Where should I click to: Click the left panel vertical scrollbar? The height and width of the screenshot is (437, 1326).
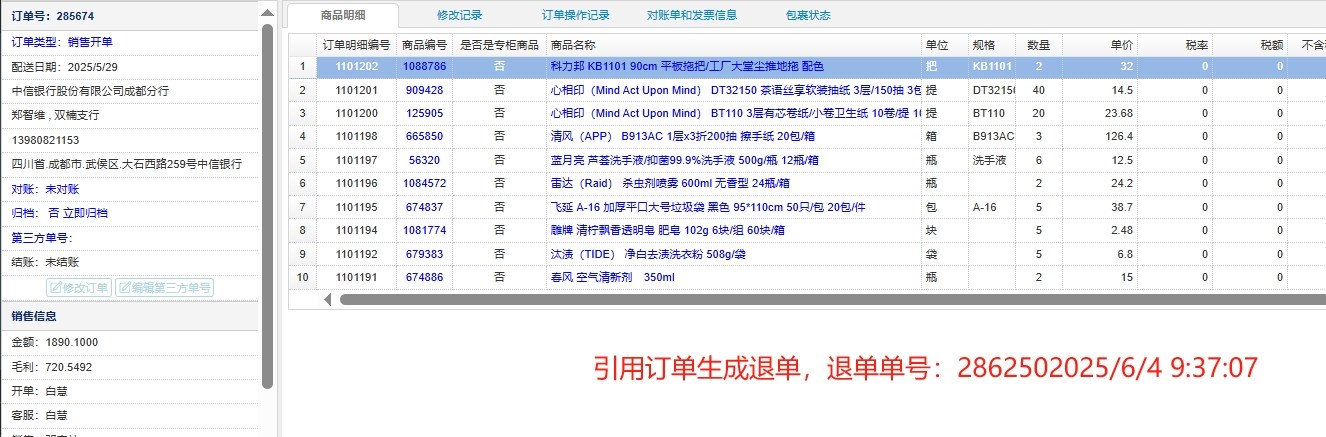click(x=267, y=205)
